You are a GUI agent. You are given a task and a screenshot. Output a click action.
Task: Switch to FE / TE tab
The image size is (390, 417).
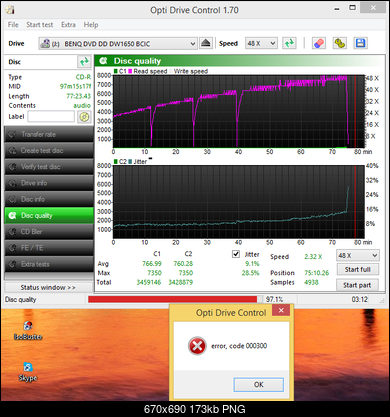[49, 248]
